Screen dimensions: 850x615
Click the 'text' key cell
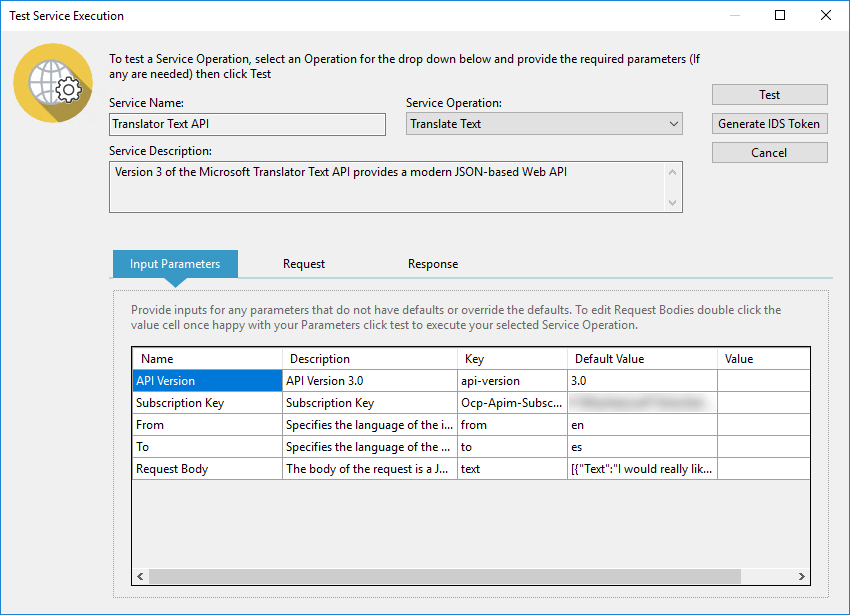click(x=512, y=469)
